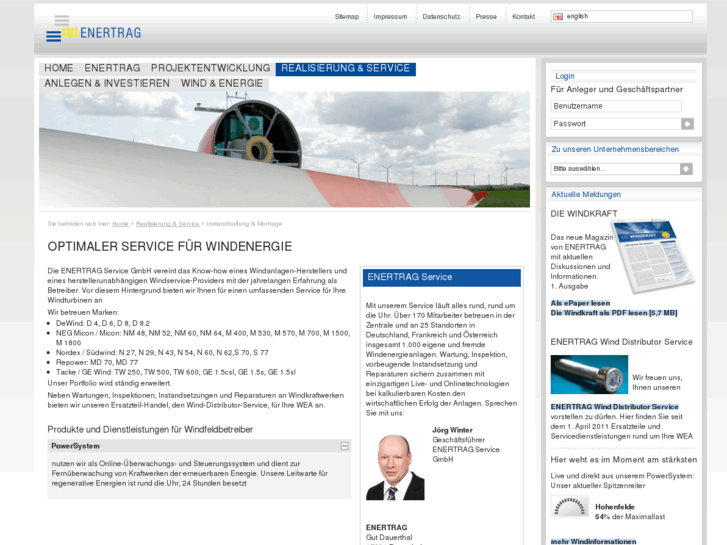Click the Die Windkraft magazine thumbnail
Image resolution: width=727 pixels, height=545 pixels.
654,256
